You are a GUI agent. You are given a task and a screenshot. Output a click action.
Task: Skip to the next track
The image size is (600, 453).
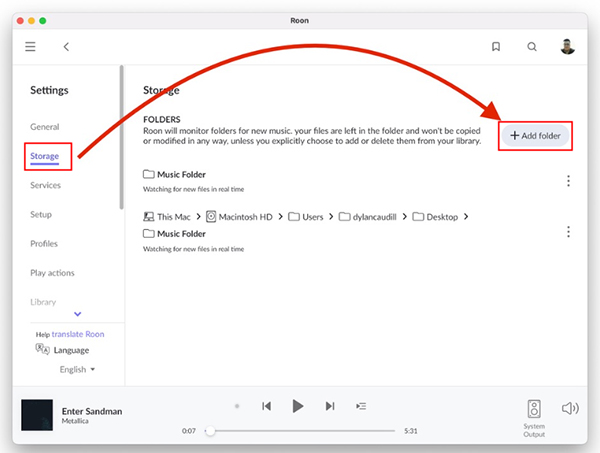(x=329, y=406)
